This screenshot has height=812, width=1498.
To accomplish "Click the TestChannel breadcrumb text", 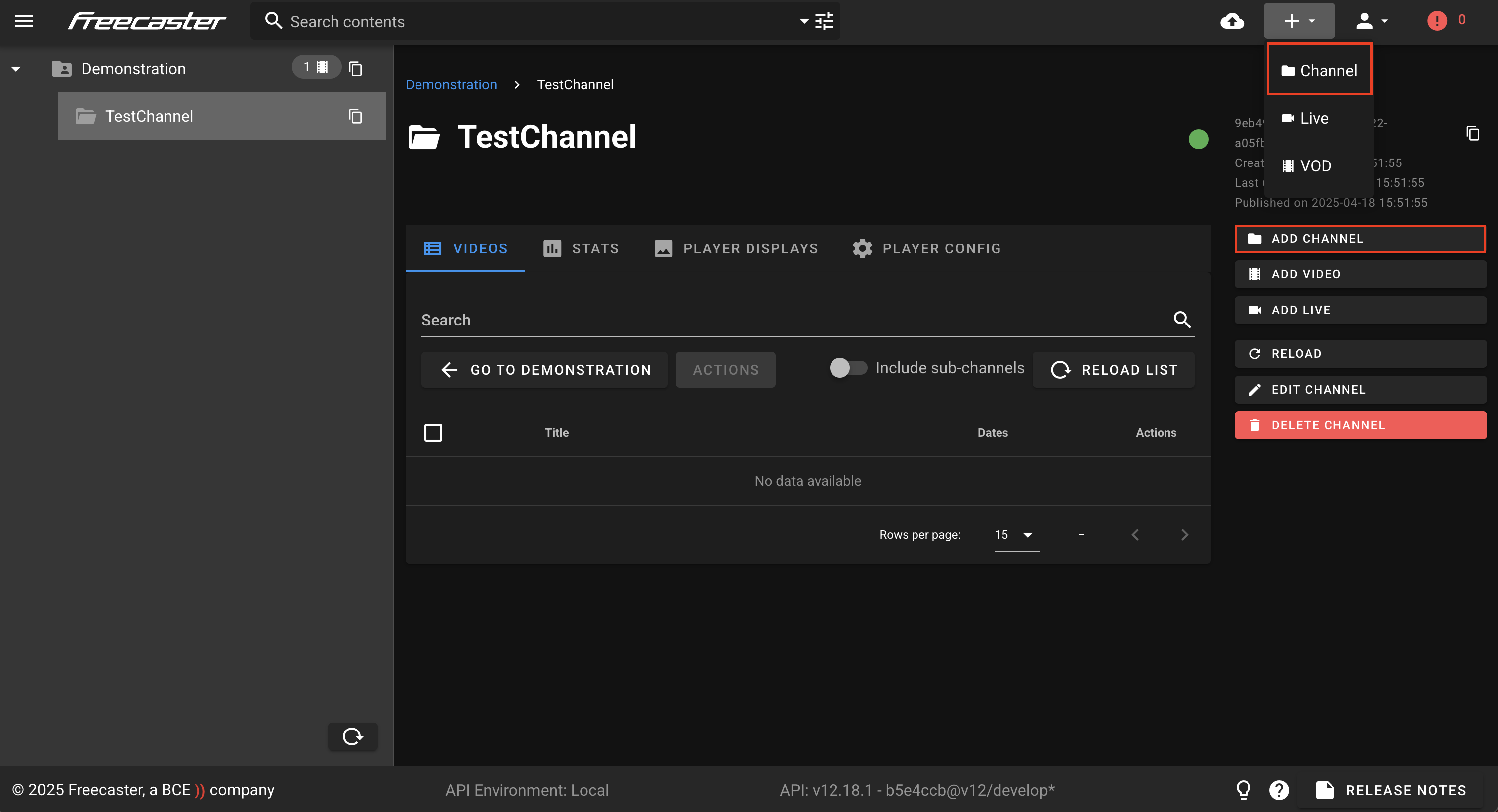I will pos(575,85).
